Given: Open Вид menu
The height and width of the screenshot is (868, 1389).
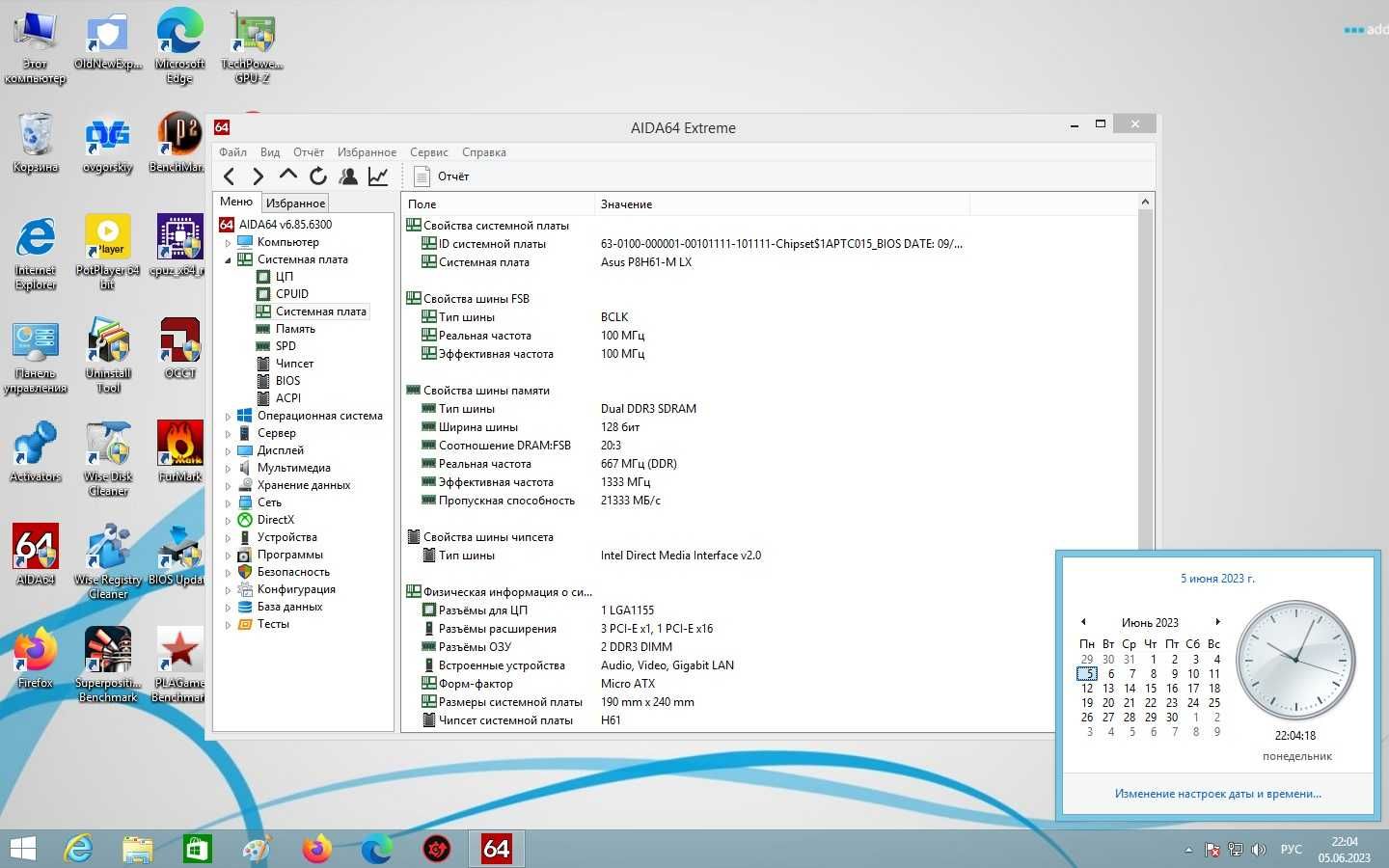Looking at the screenshot, I should [x=270, y=152].
